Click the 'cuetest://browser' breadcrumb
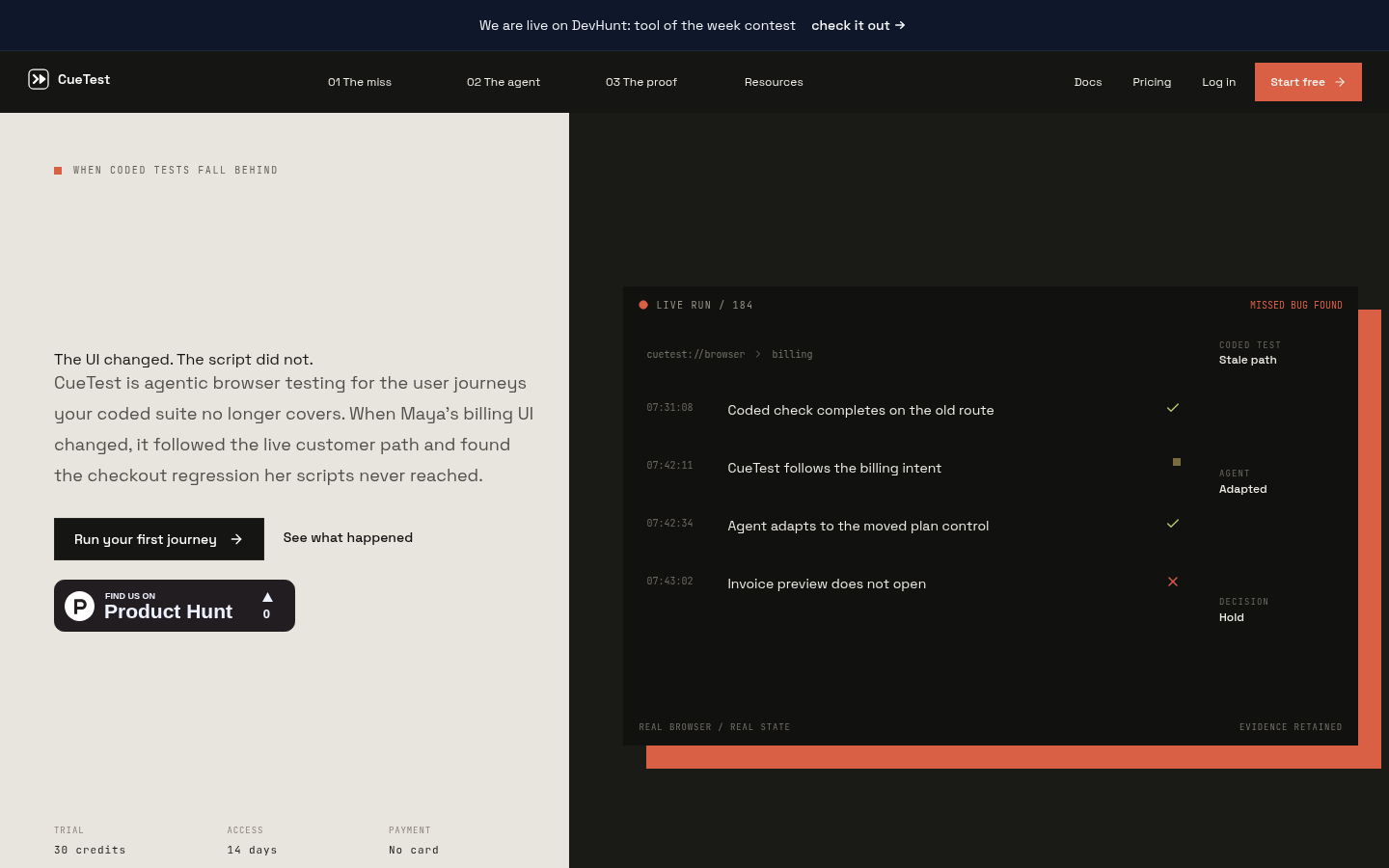1389x868 pixels. (x=695, y=355)
